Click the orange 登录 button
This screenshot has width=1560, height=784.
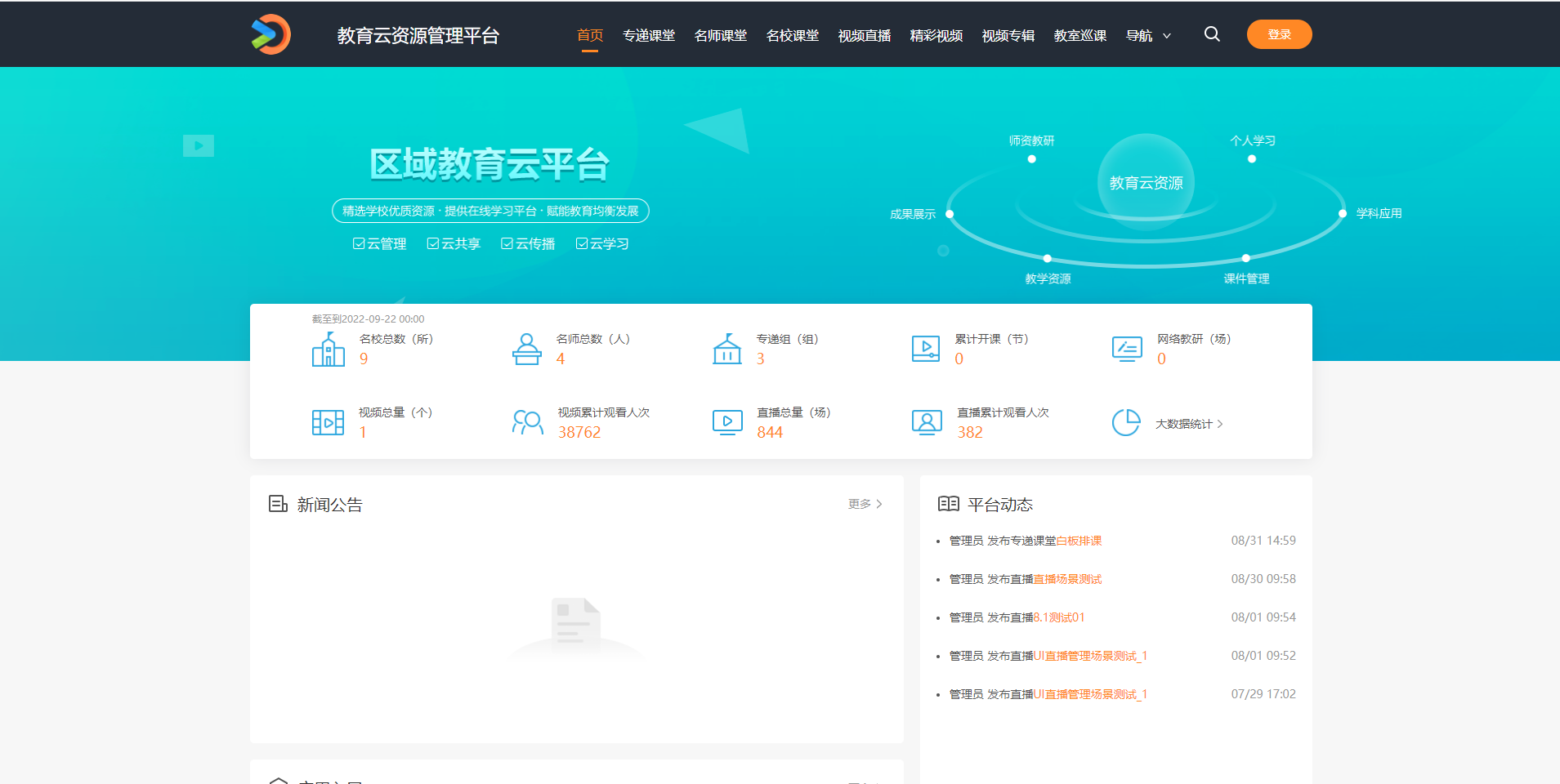1279,34
